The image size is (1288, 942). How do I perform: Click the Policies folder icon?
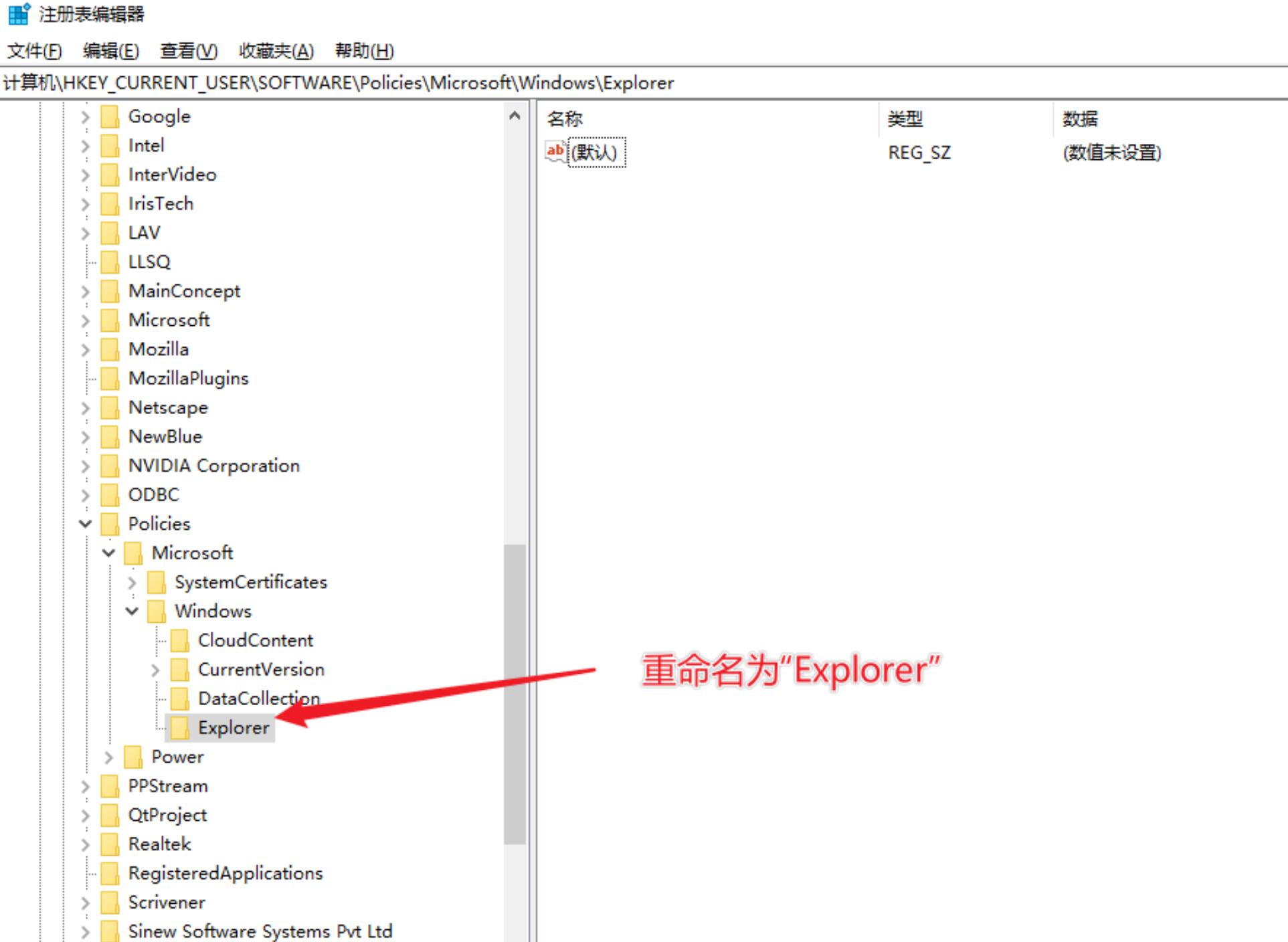110,524
